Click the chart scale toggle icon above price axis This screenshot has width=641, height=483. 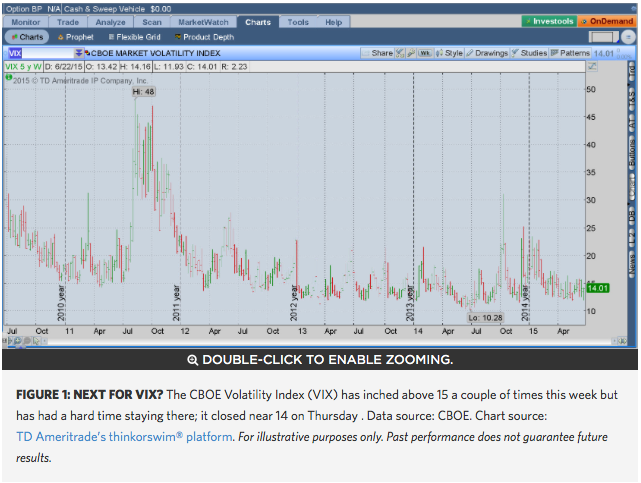(592, 67)
